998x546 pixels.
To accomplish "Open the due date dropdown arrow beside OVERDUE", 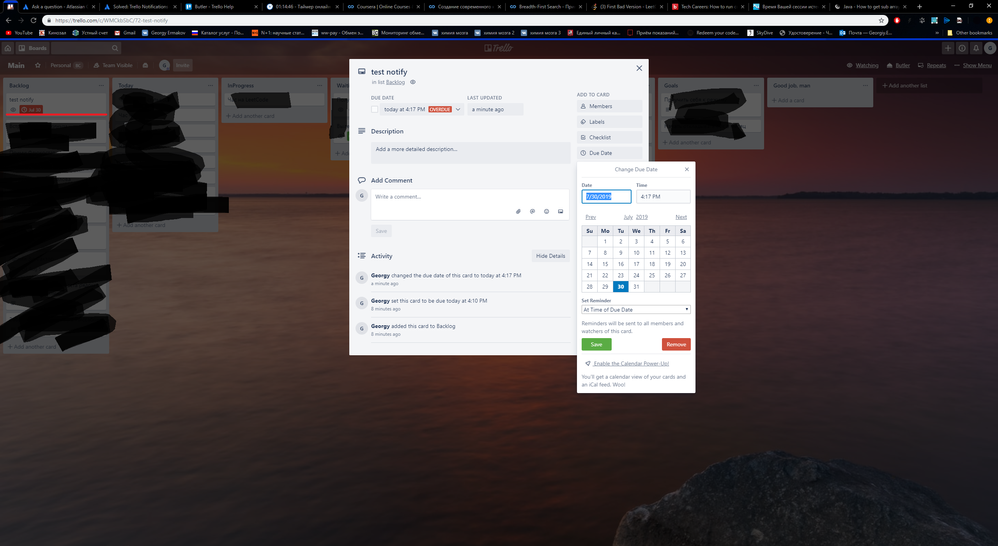I will [x=458, y=109].
